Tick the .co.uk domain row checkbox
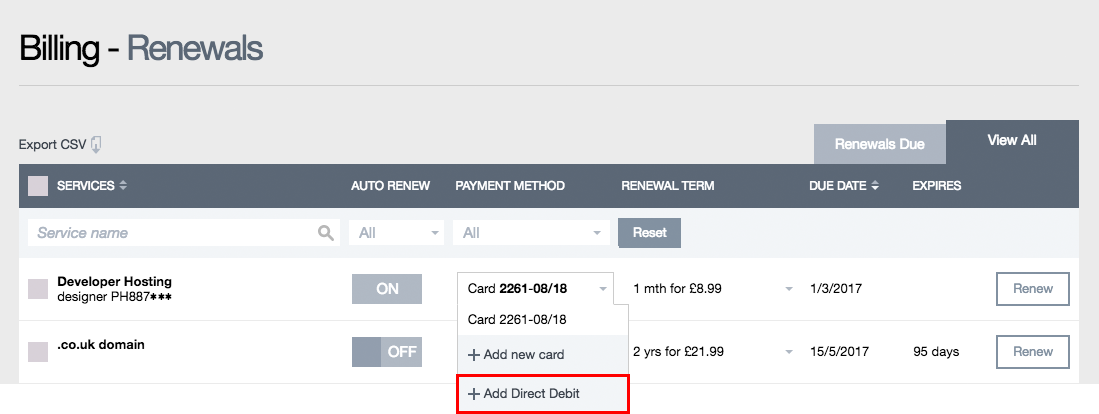This screenshot has height=414, width=1099. pos(38,351)
